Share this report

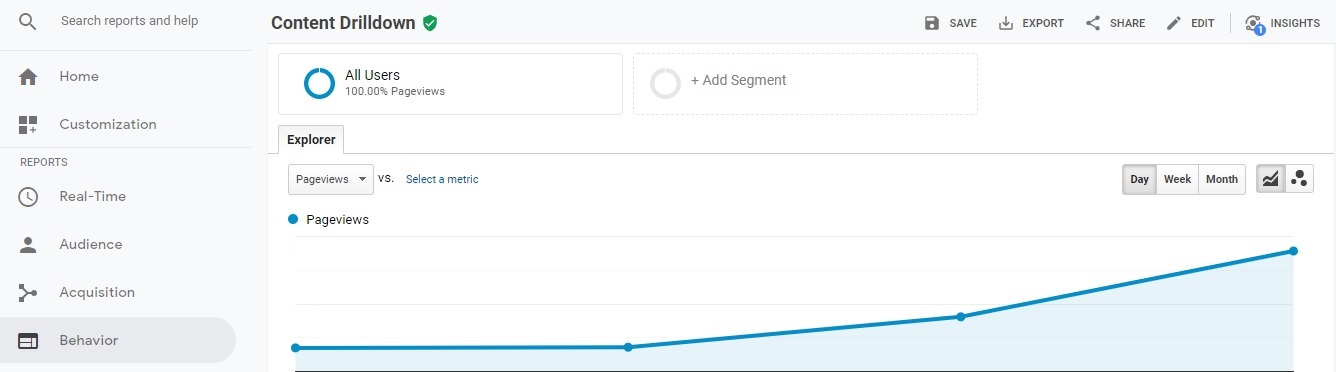[x=1116, y=23]
